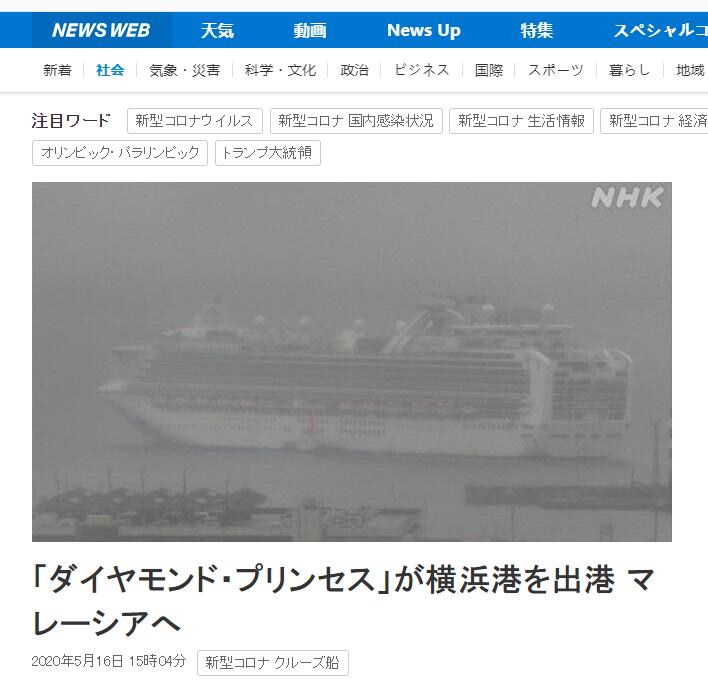Image resolution: width=708 pixels, height=694 pixels.
Task: Open the 気象・災害 category tab
Action: [x=185, y=70]
